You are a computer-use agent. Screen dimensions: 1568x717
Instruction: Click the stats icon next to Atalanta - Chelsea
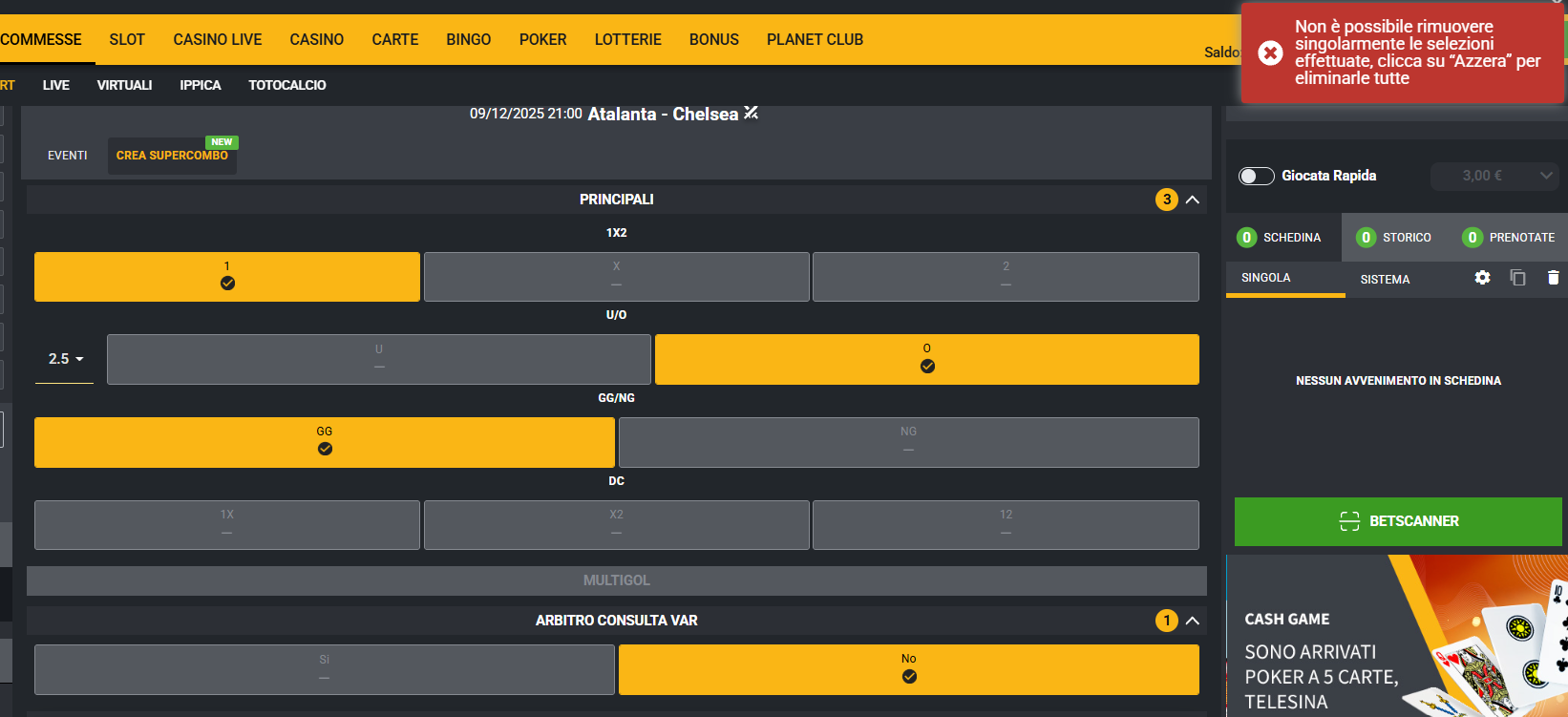[x=752, y=114]
